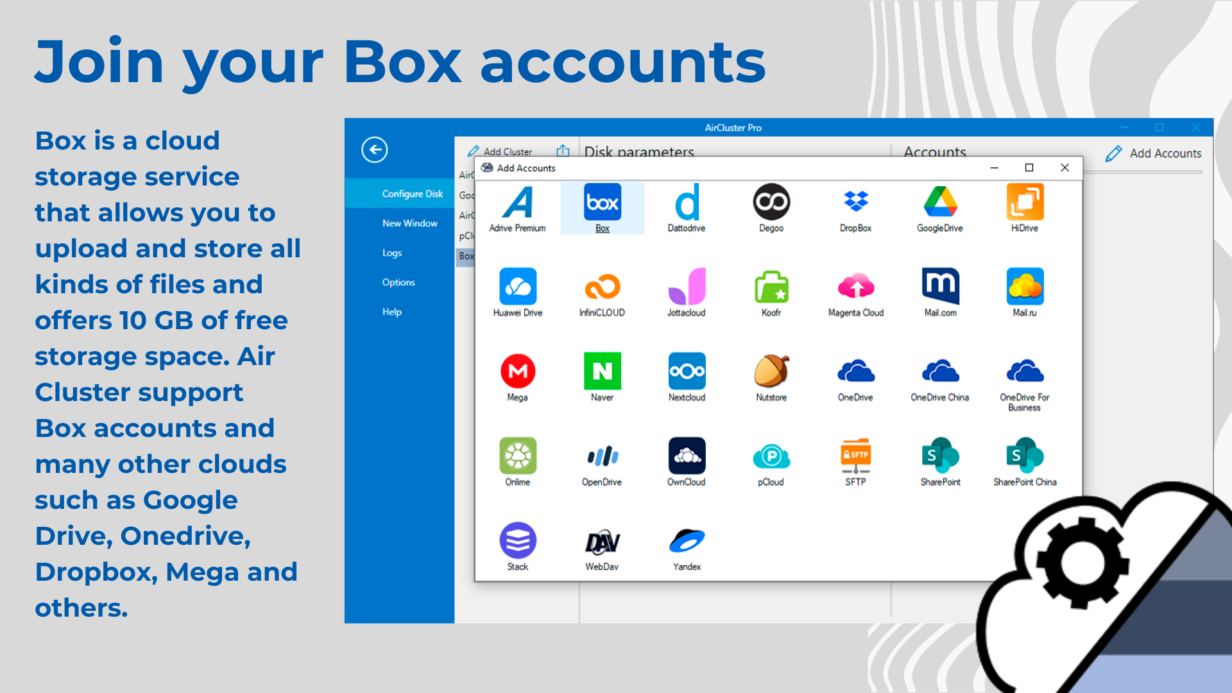Pick the Dattodrive provider icon
Viewport: 1232px width, 693px height.
click(686, 202)
